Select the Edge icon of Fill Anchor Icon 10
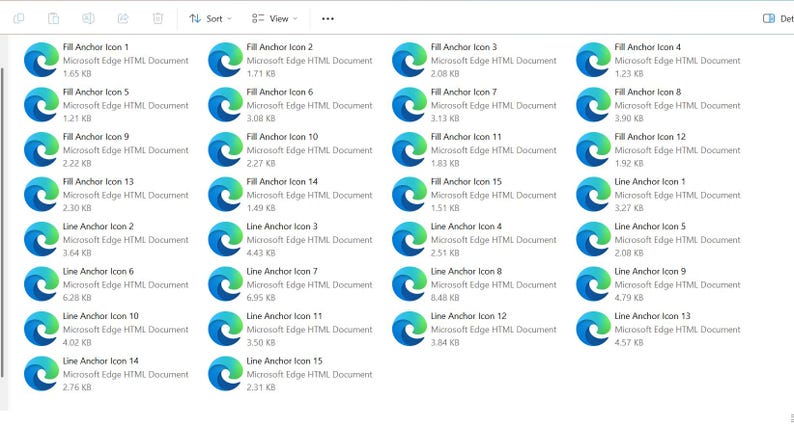The width and height of the screenshot is (794, 427). (x=225, y=149)
